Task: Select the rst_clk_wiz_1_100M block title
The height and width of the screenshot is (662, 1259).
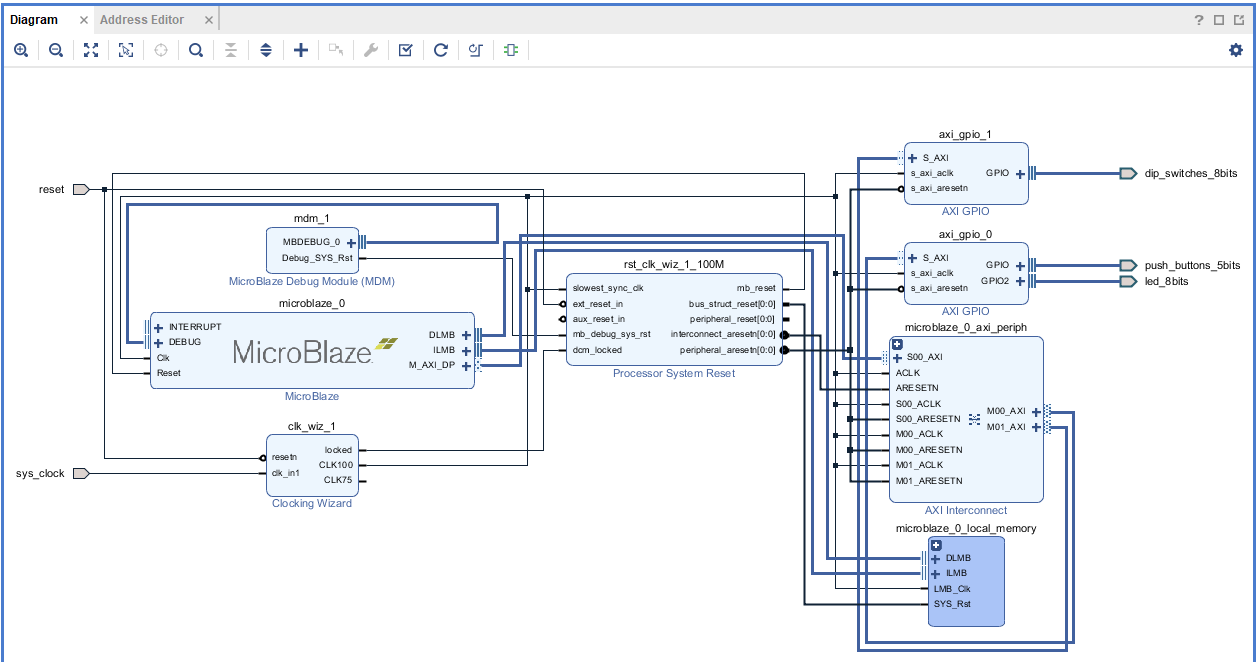Action: pos(674,264)
